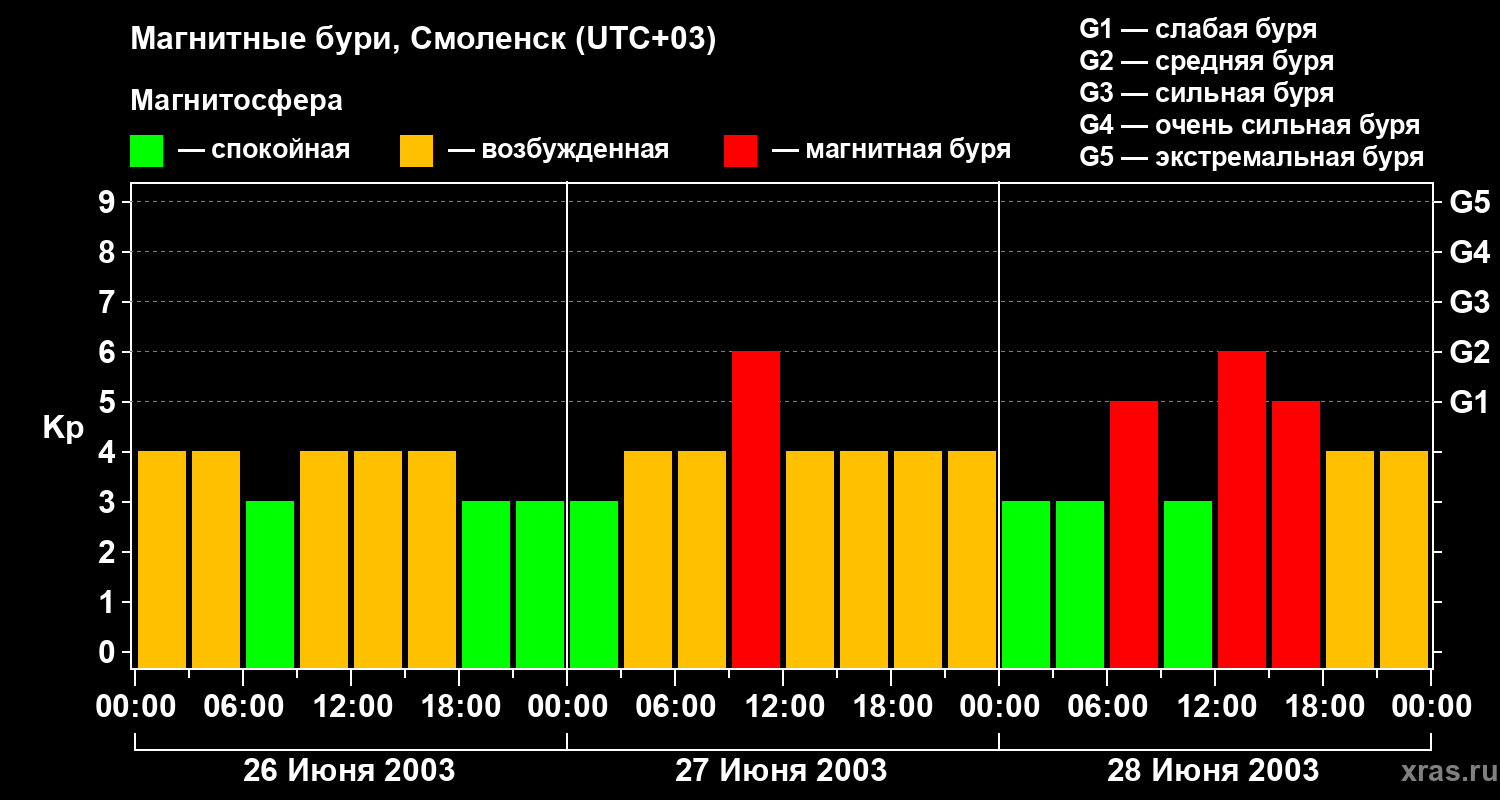The width and height of the screenshot is (1500, 800).
Task: Click the yellow 'возбужденная' legend swatch
Action: click(416, 151)
